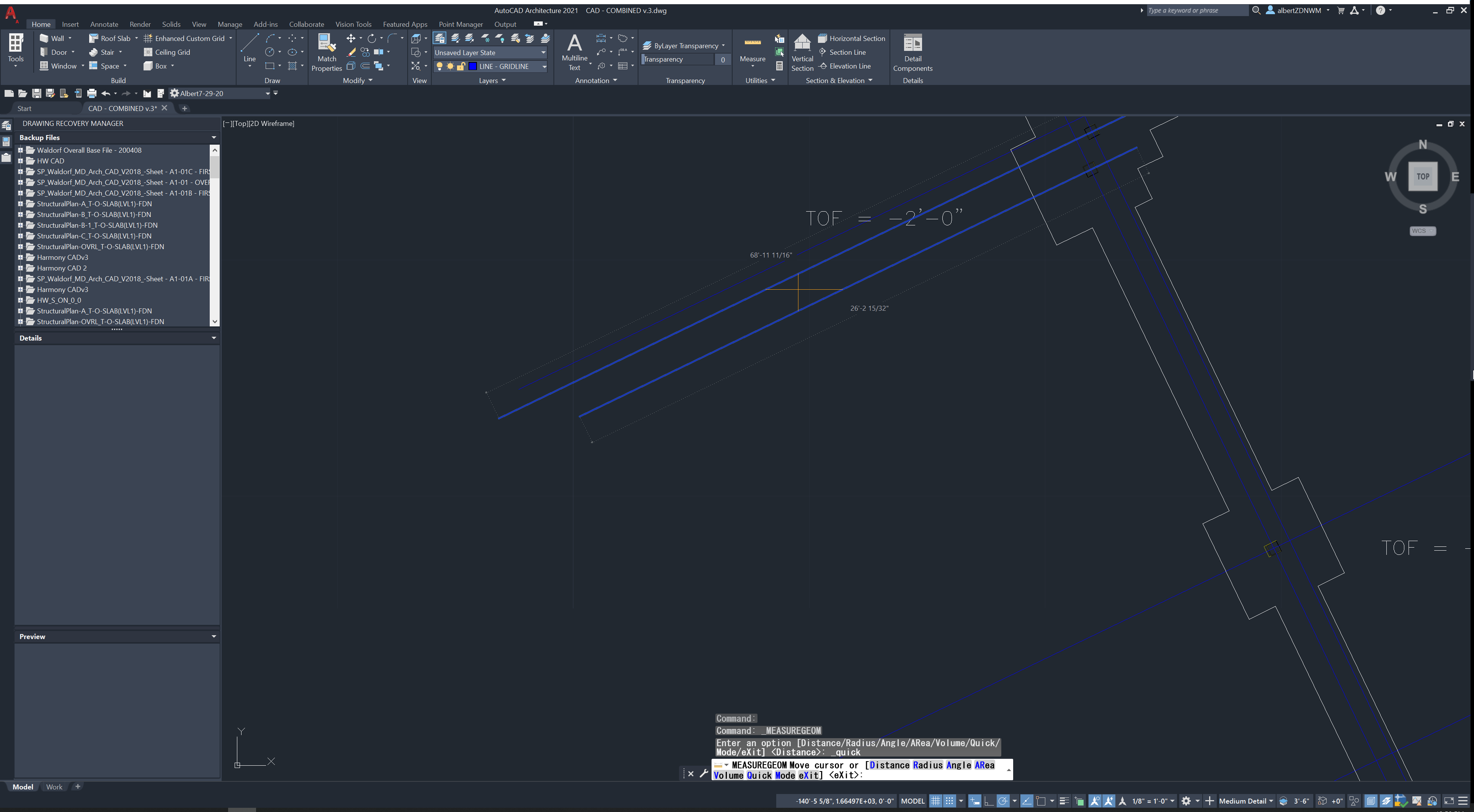
Task: Collapse the Backup Files section
Action: coord(213,137)
